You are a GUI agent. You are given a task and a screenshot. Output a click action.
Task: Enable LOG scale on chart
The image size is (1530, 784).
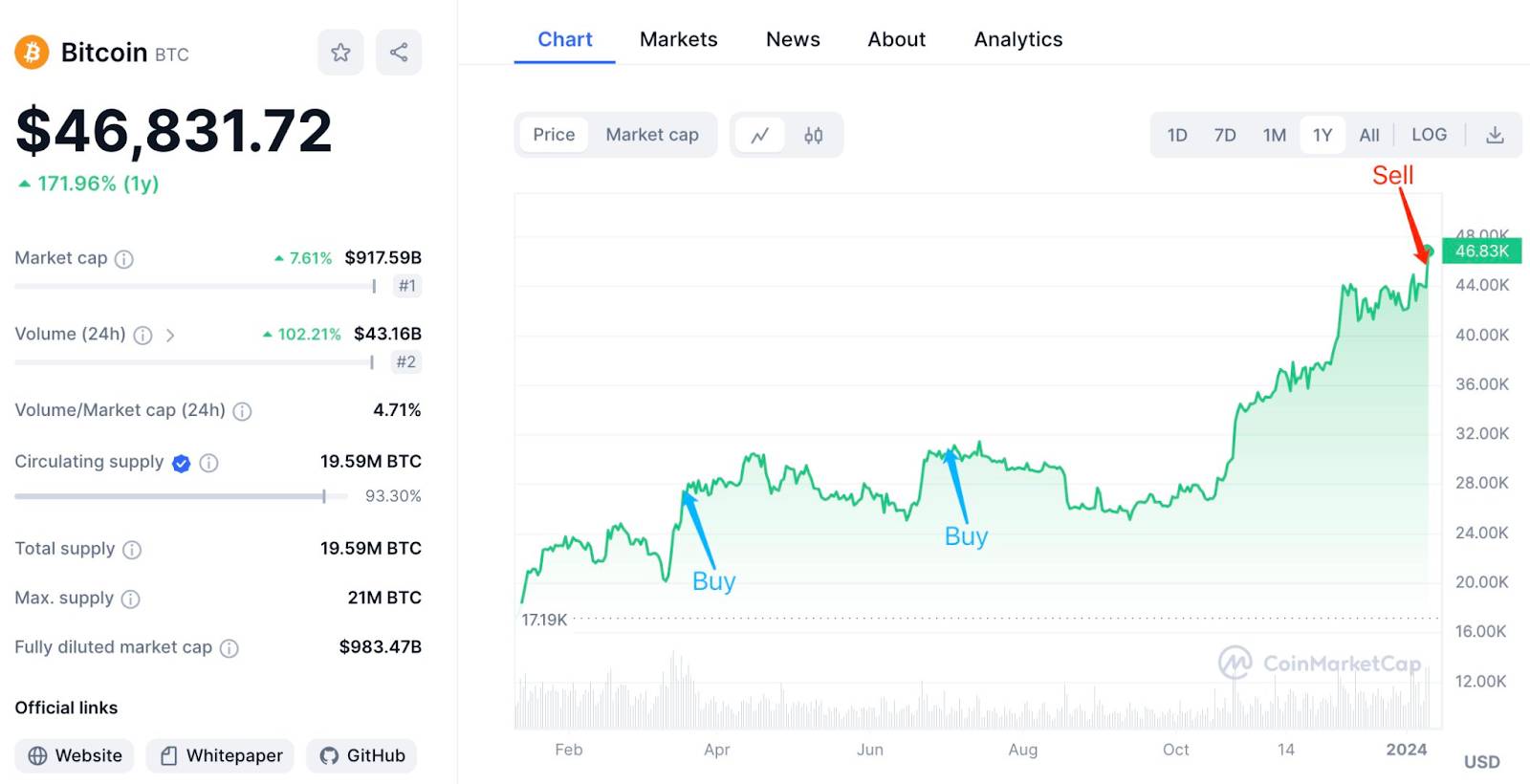(1429, 135)
